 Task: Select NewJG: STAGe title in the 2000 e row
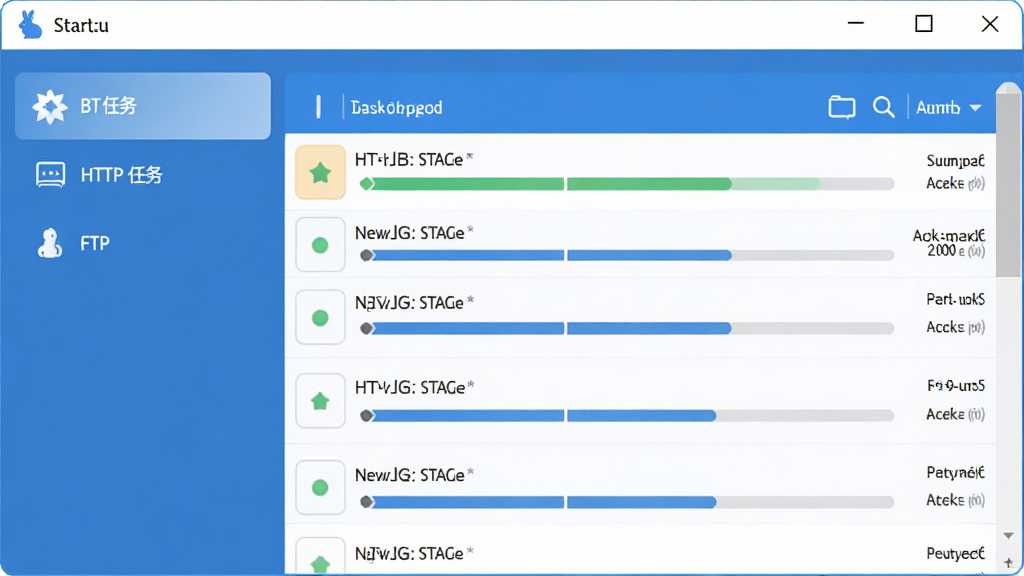tap(414, 232)
